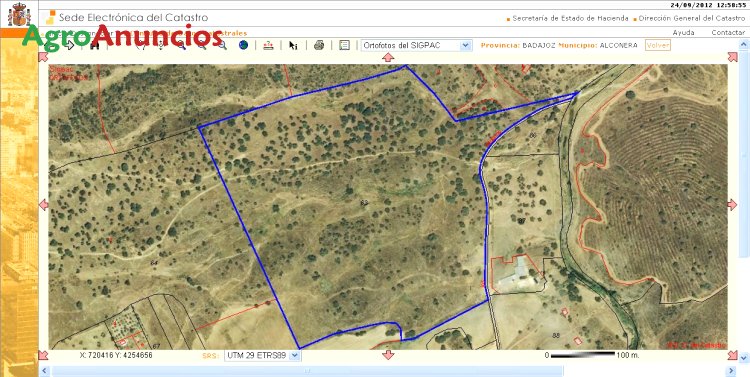Viewport: 750px width, 377px height.
Task: Open the Ayuda link
Action: pyautogui.click(x=684, y=33)
